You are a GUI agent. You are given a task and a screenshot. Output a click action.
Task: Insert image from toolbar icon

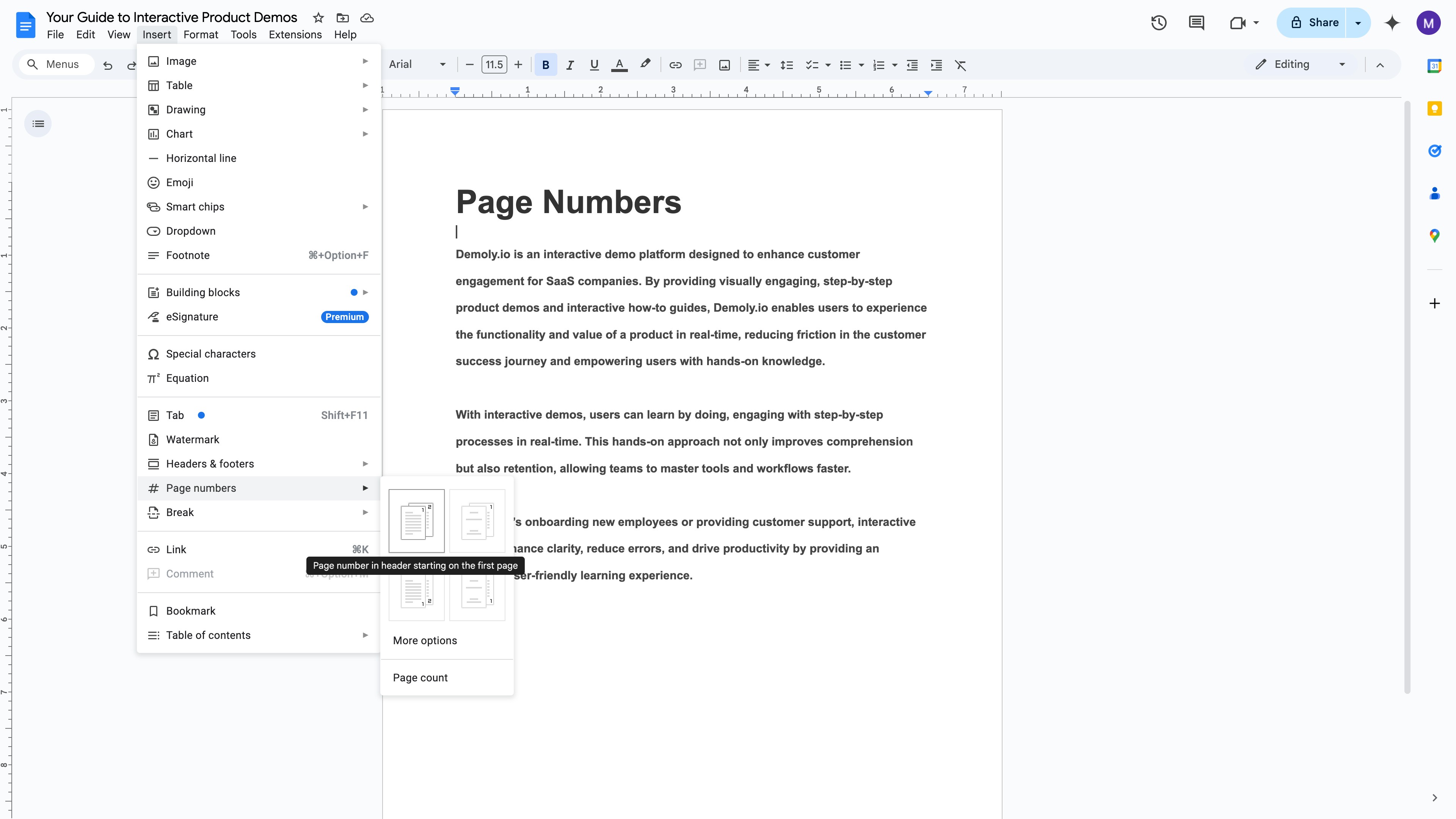pos(724,65)
